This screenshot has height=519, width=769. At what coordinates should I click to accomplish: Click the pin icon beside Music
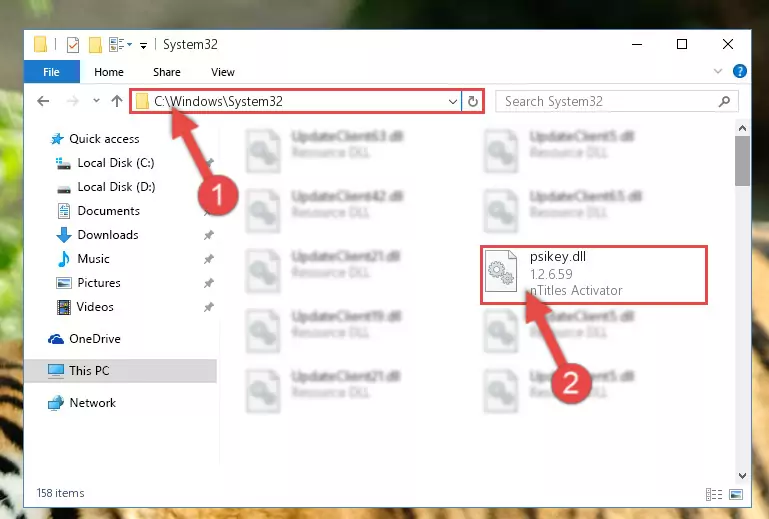point(209,259)
